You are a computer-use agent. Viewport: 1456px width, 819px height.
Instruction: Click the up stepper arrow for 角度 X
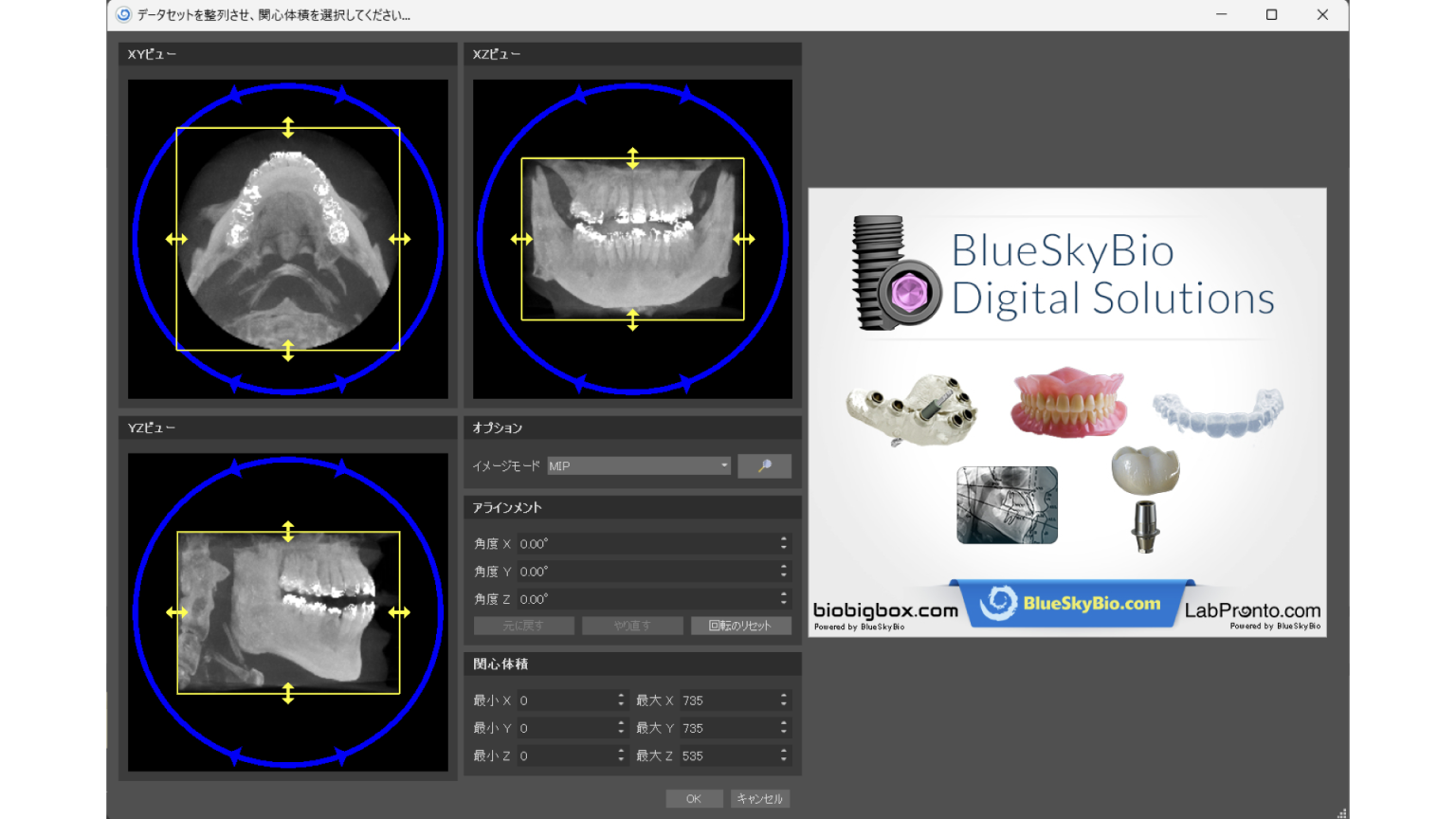(x=784, y=538)
